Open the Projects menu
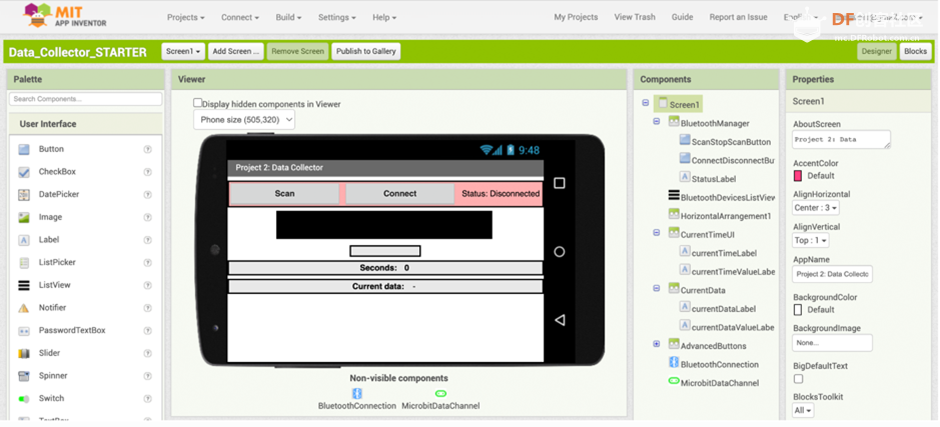This screenshot has width=940, height=427. (185, 17)
